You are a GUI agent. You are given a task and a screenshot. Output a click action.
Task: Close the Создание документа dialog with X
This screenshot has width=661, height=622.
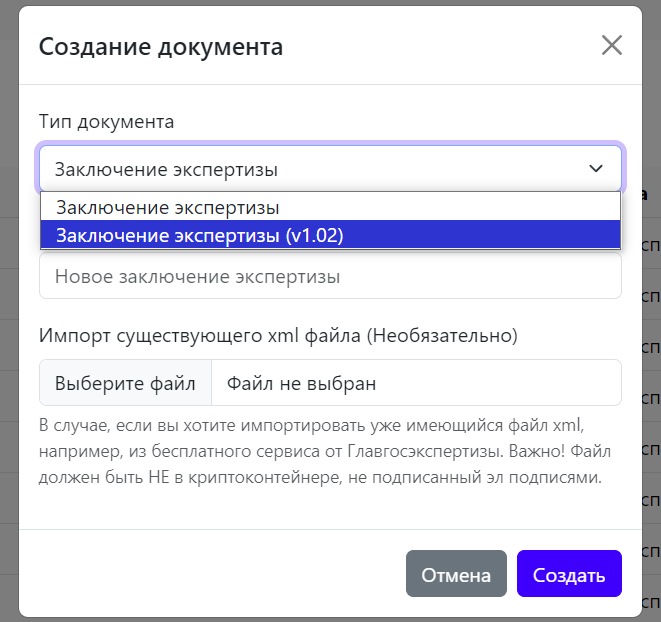611,45
